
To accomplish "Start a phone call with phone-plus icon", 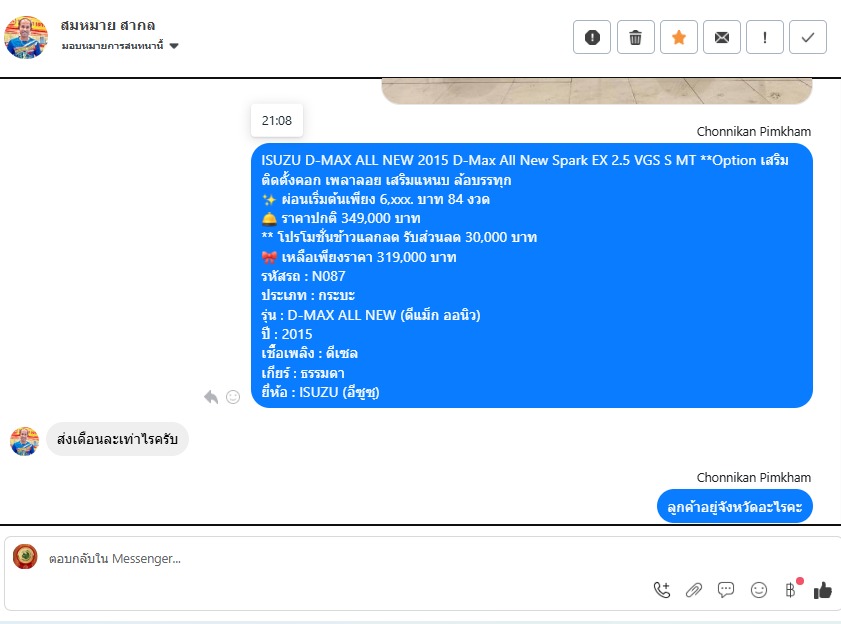I will tap(662, 590).
